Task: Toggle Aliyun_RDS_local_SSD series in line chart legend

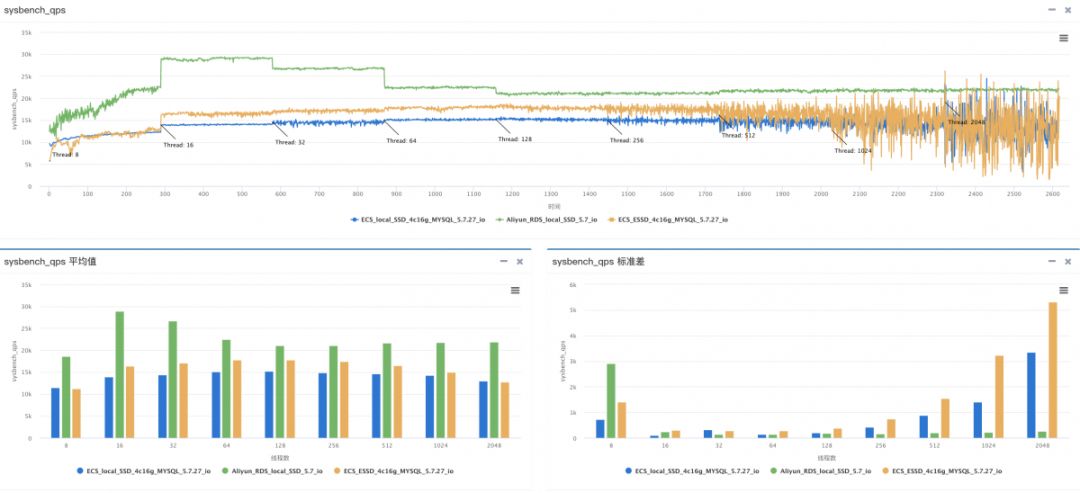Action: [x=548, y=218]
